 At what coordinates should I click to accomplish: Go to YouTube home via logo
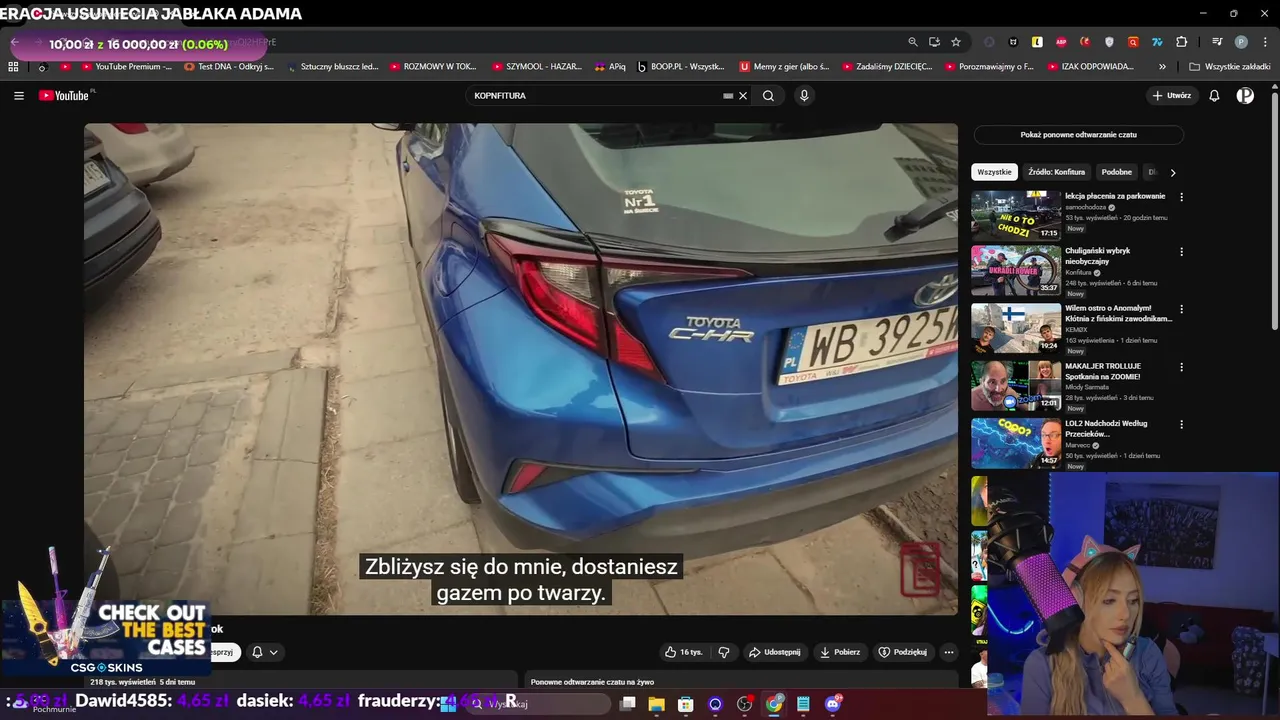click(66, 96)
